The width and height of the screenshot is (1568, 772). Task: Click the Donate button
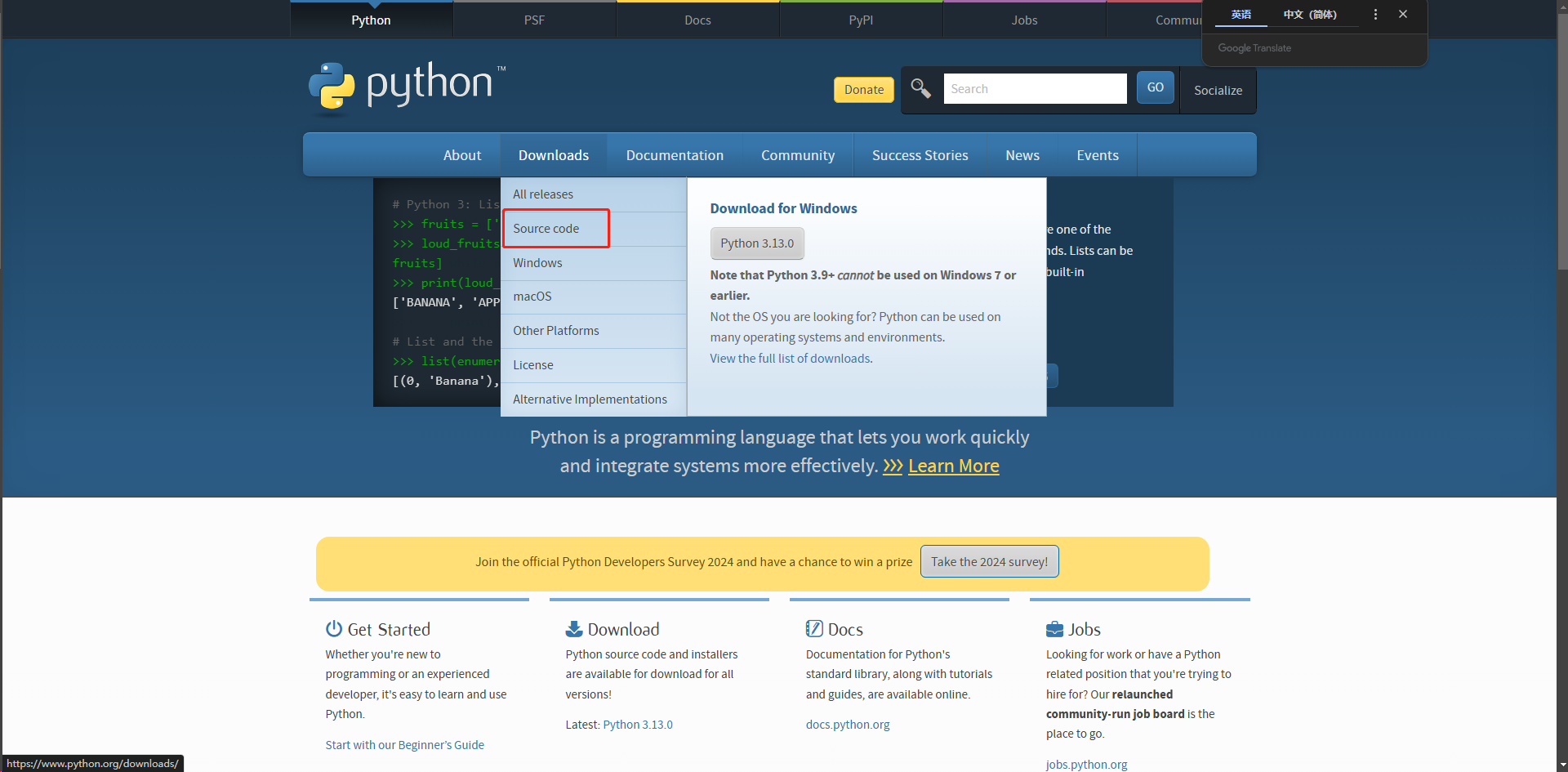click(864, 90)
